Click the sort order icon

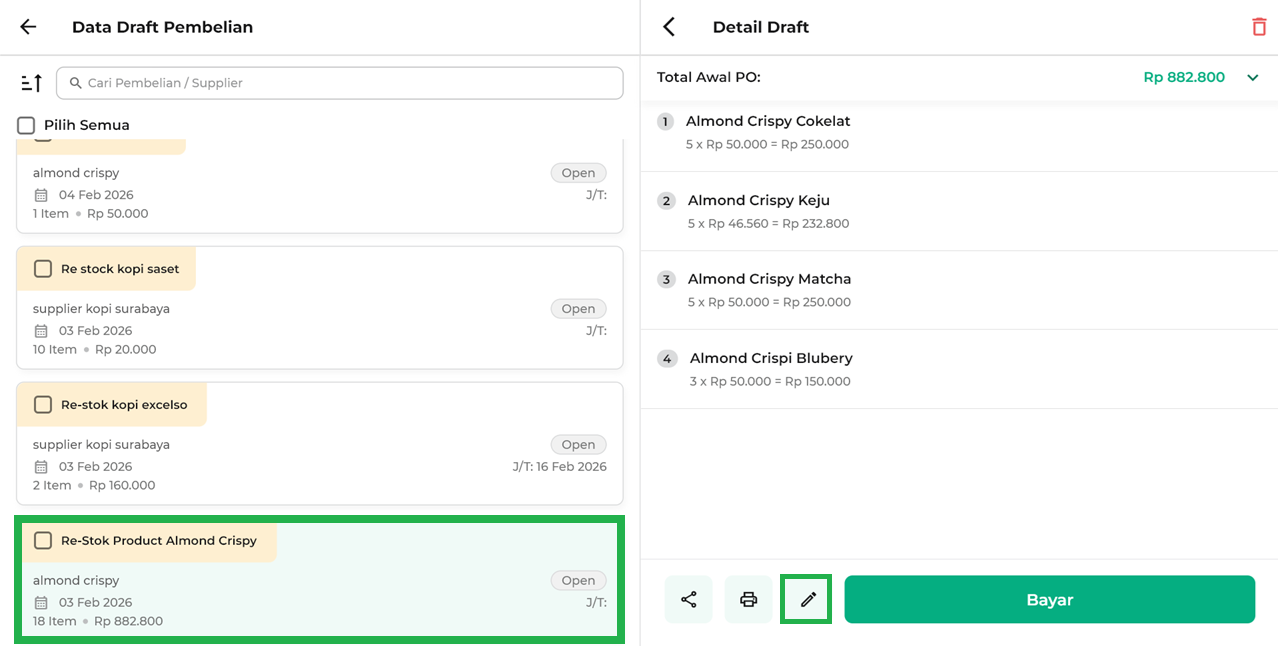[31, 83]
